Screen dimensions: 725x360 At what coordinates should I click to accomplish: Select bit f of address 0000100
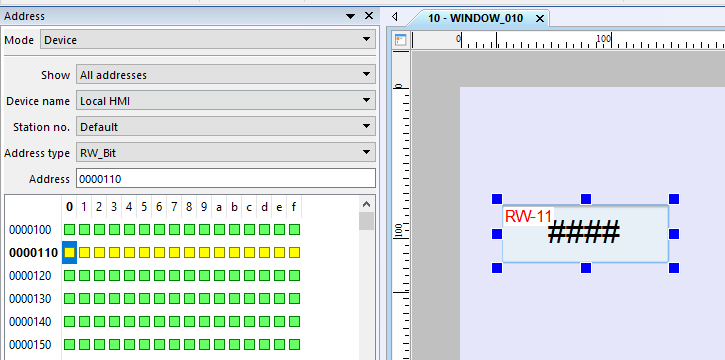point(294,229)
